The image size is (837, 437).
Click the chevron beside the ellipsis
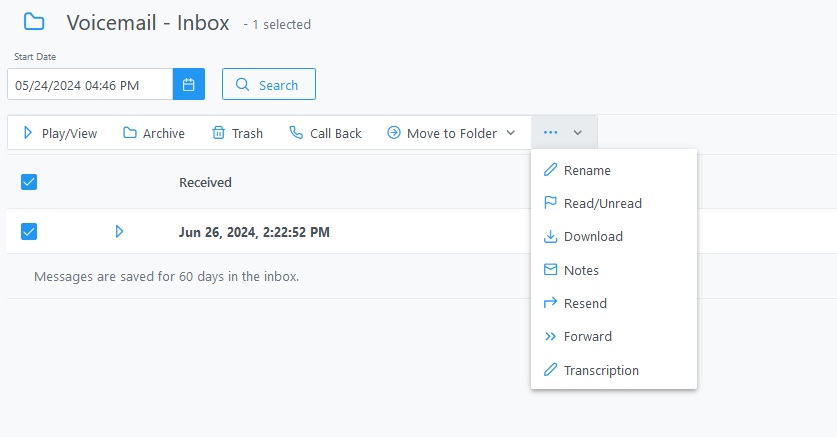pyautogui.click(x=578, y=133)
